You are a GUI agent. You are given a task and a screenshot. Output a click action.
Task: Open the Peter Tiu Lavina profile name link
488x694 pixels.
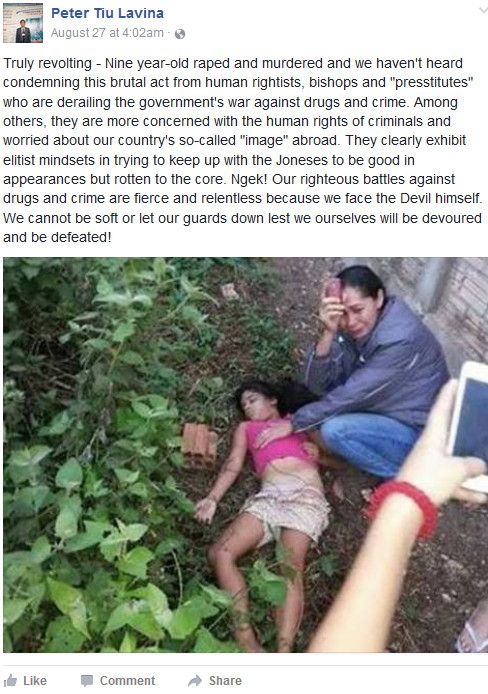[108, 13]
